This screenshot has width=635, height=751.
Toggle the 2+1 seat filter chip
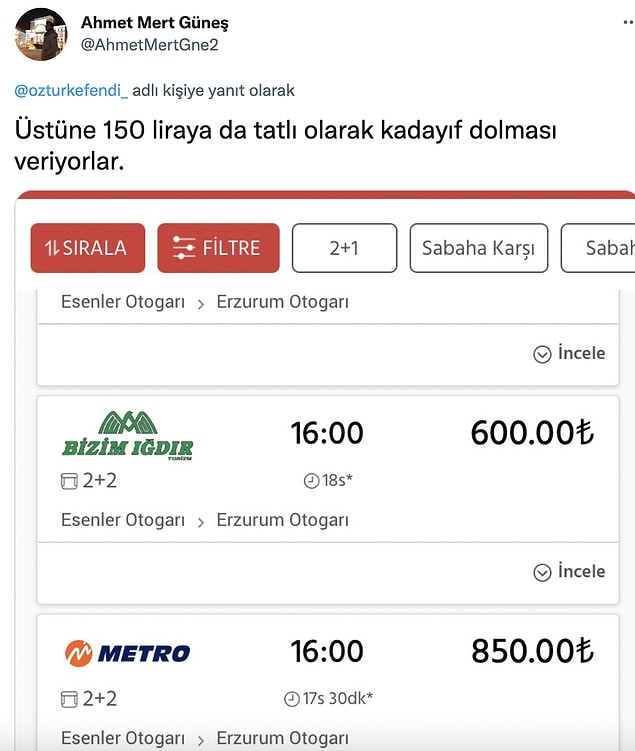[344, 248]
